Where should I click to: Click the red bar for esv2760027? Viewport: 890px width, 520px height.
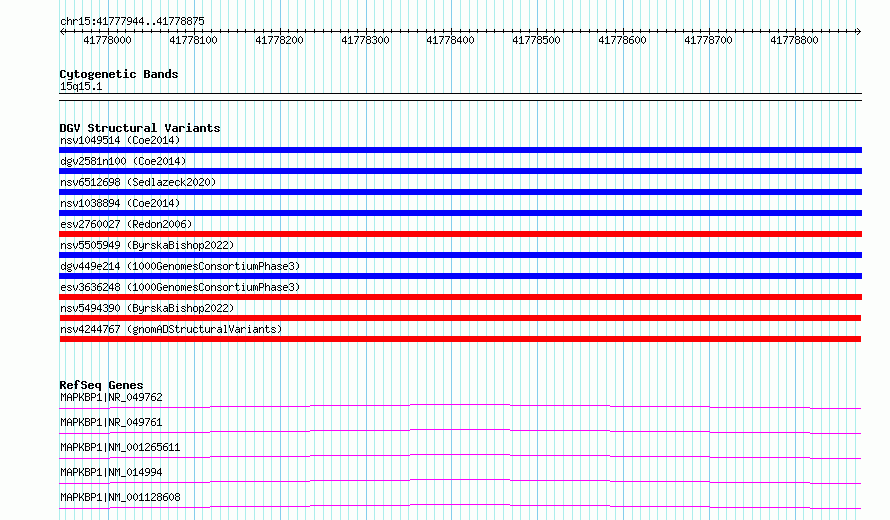coord(460,234)
